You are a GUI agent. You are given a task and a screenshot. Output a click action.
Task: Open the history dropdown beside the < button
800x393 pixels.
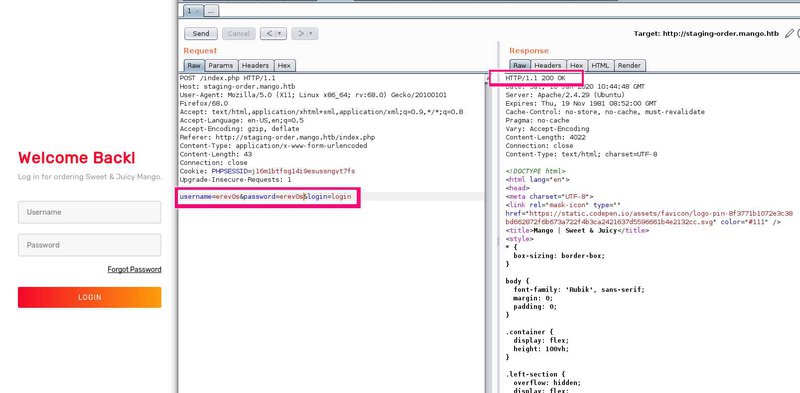(281, 34)
